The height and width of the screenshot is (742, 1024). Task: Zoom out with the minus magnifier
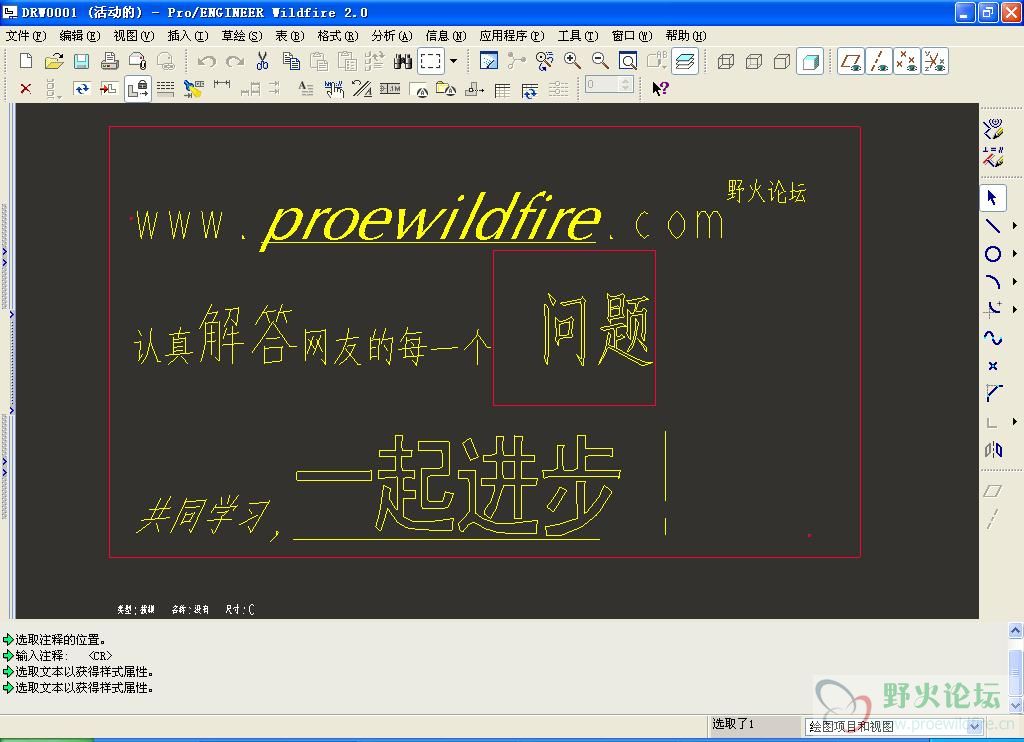pos(600,61)
